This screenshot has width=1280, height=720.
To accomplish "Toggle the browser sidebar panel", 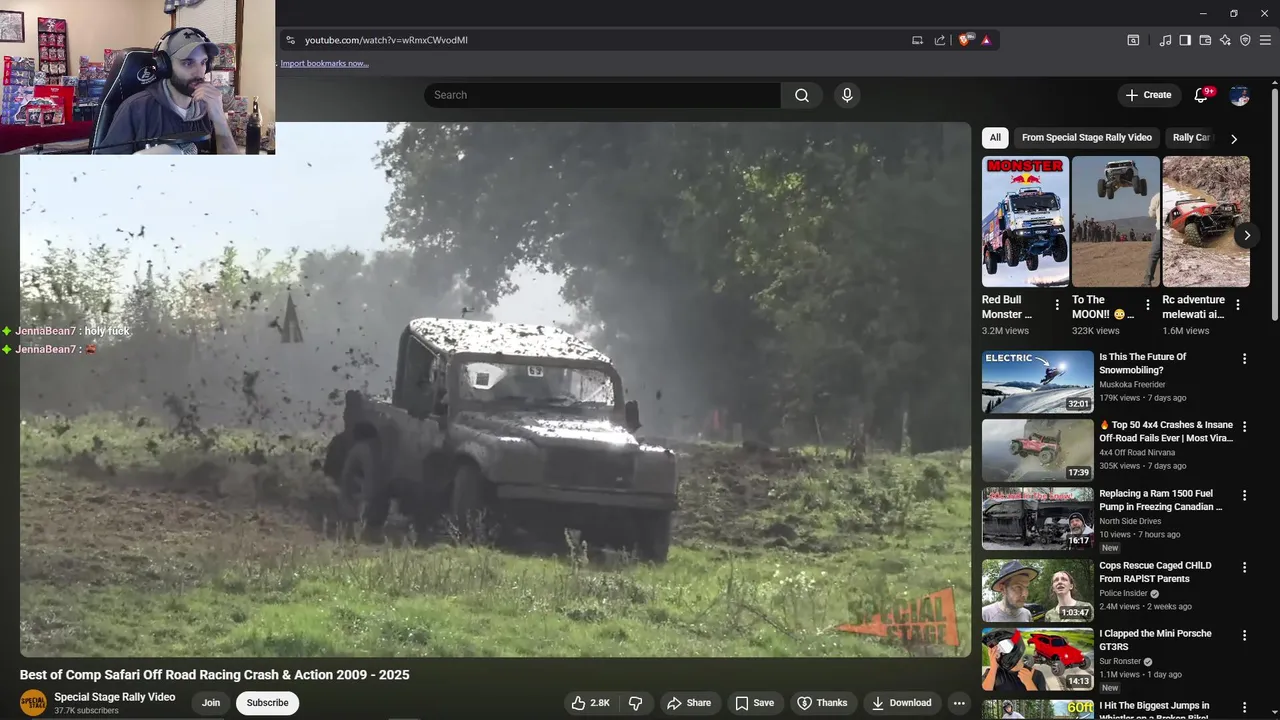I will (1185, 40).
